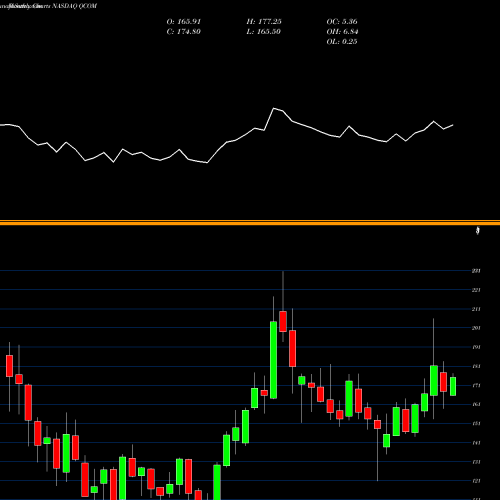
Task: Click the 161 price axis label
Action: pos(476,405)
